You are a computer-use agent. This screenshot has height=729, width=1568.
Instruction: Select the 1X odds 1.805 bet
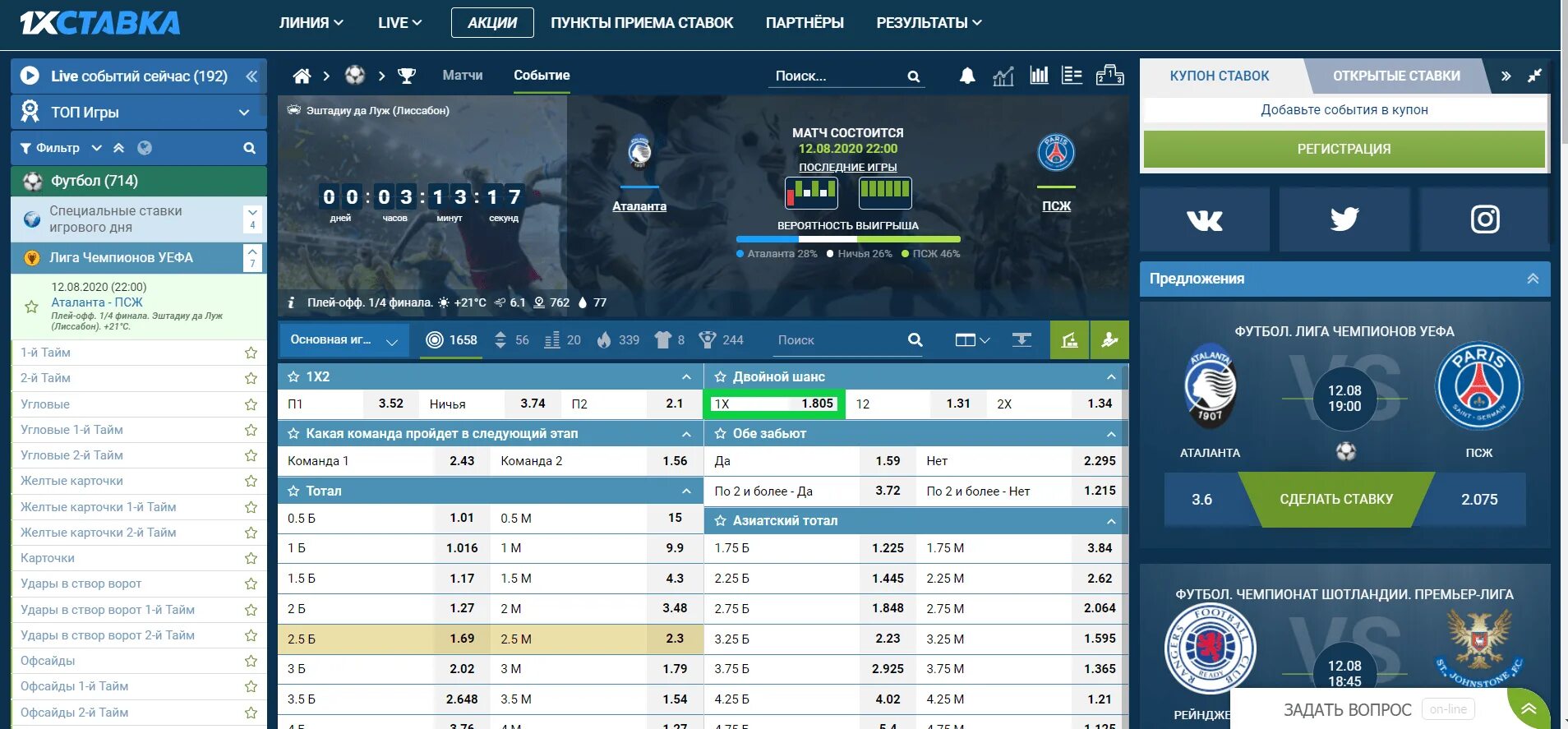774,404
